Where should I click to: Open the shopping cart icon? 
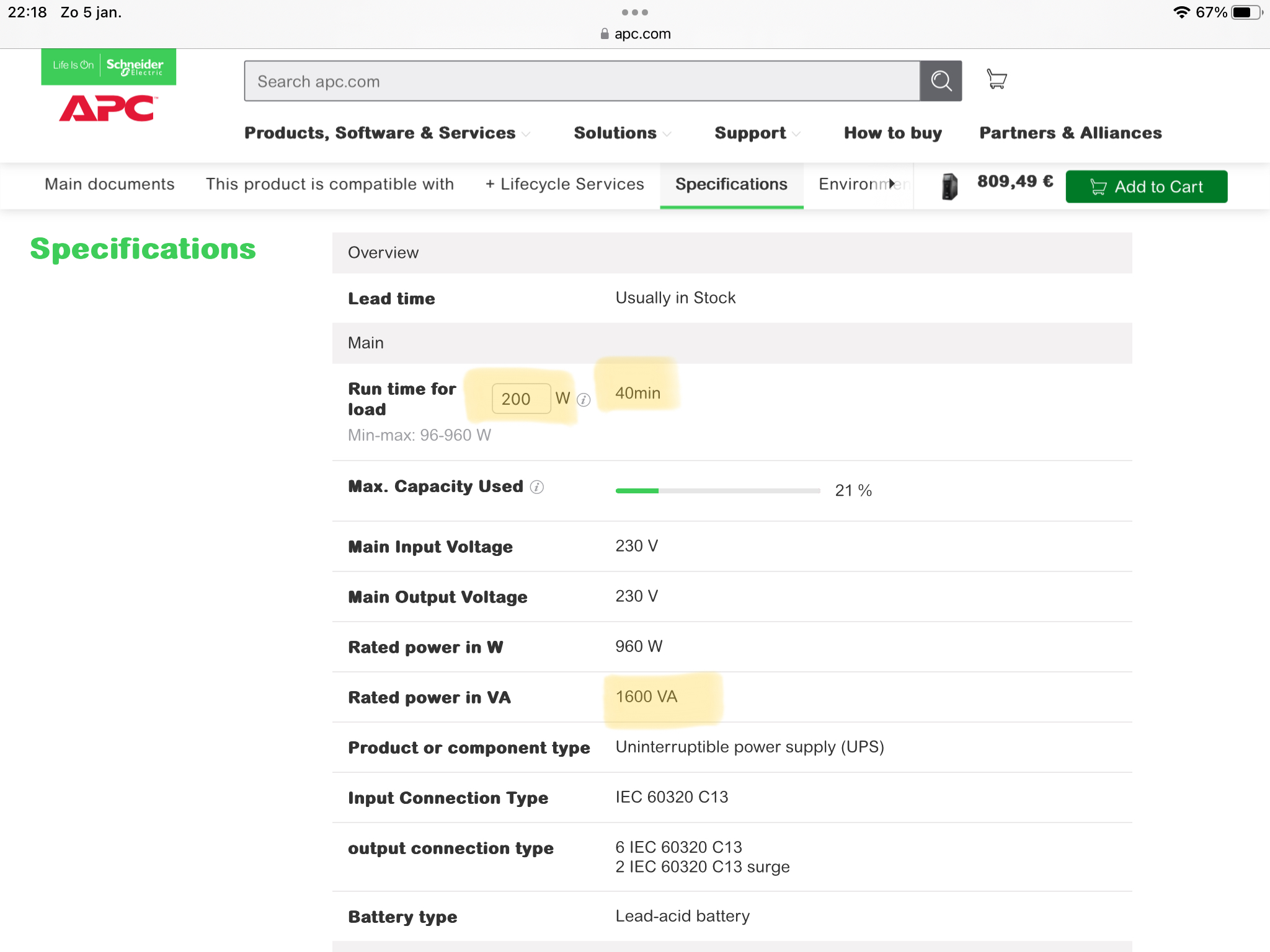997,79
